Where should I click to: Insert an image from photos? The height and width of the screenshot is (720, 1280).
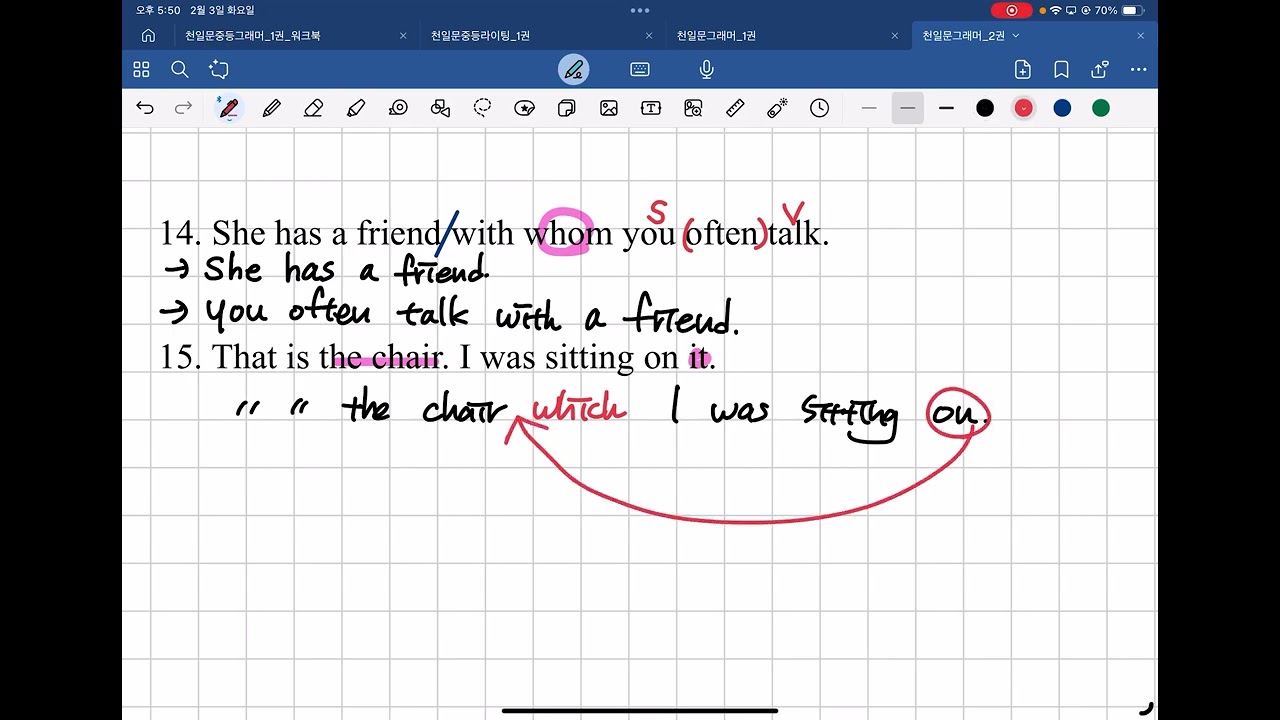609,108
